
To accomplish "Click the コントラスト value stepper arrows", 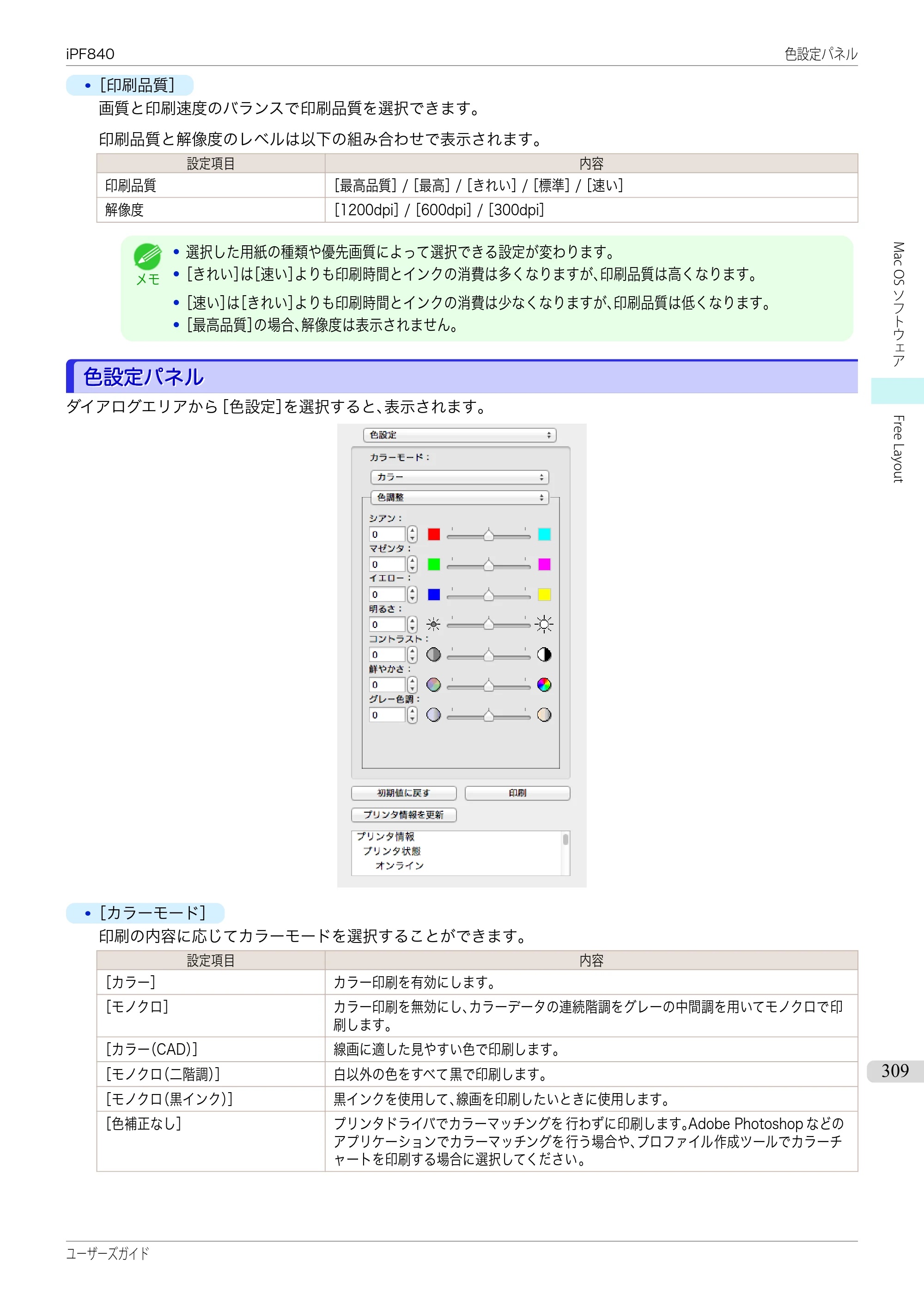I will point(412,655).
